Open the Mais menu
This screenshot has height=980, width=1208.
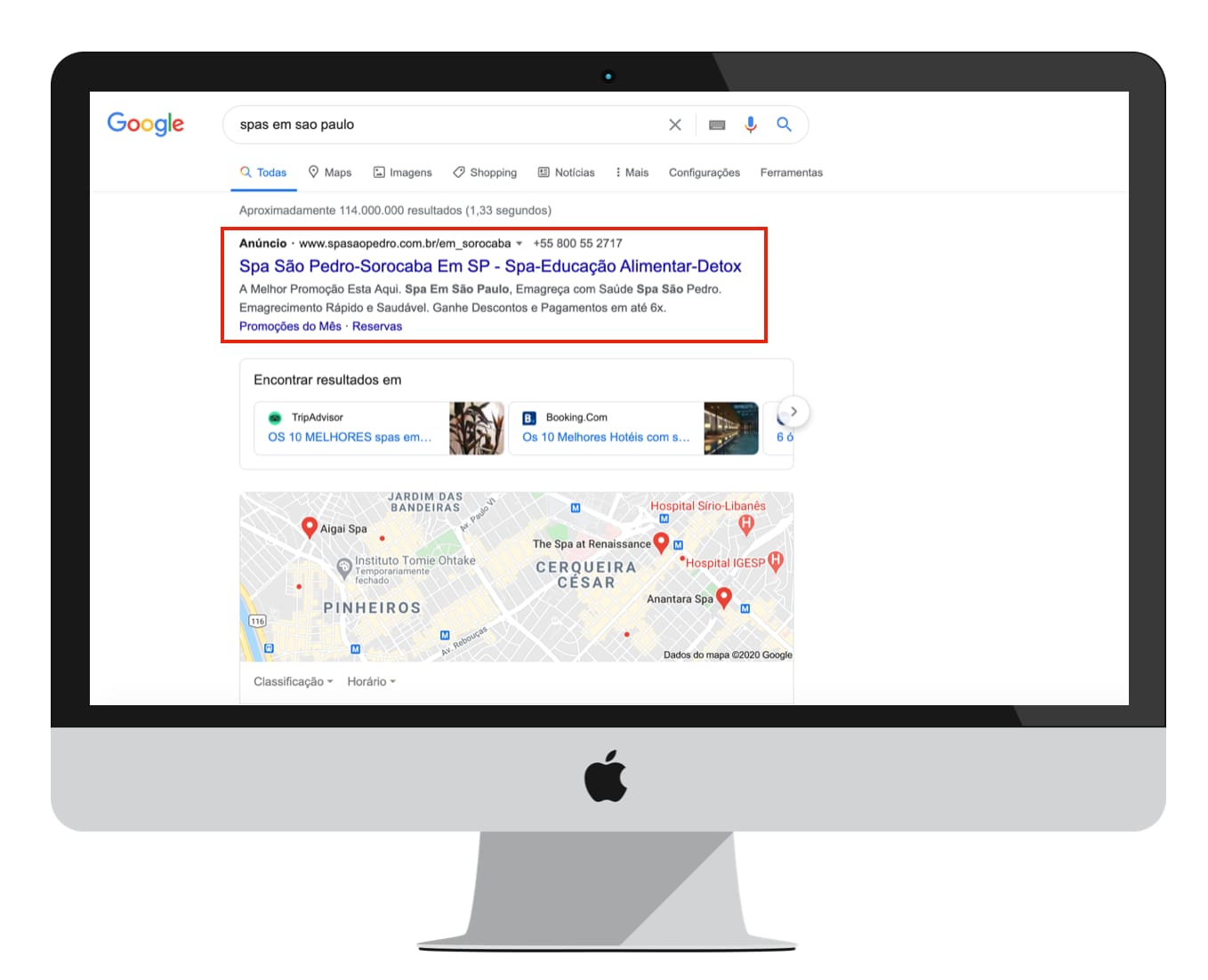[632, 173]
